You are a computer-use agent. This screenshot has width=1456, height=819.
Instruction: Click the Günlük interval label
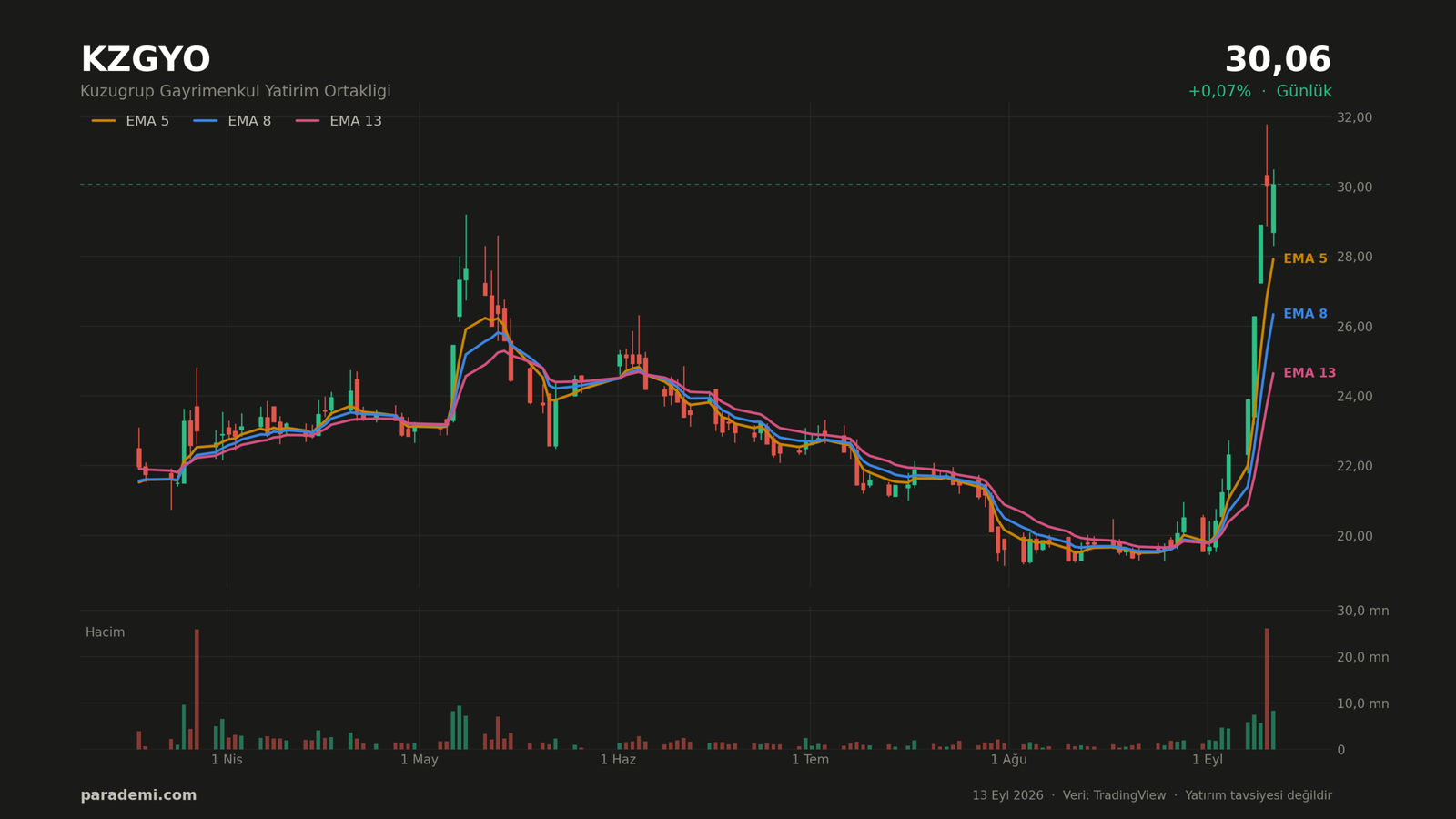tap(1304, 91)
